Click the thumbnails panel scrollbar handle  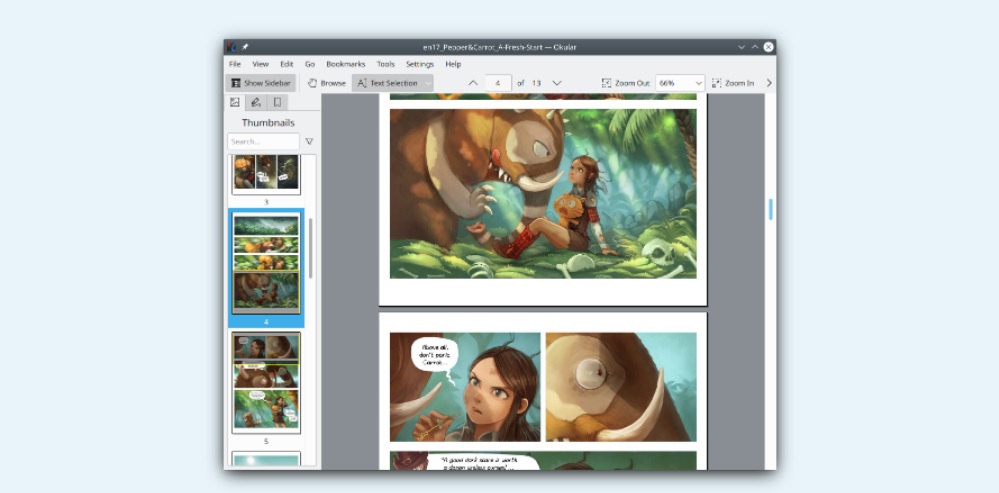pyautogui.click(x=311, y=248)
